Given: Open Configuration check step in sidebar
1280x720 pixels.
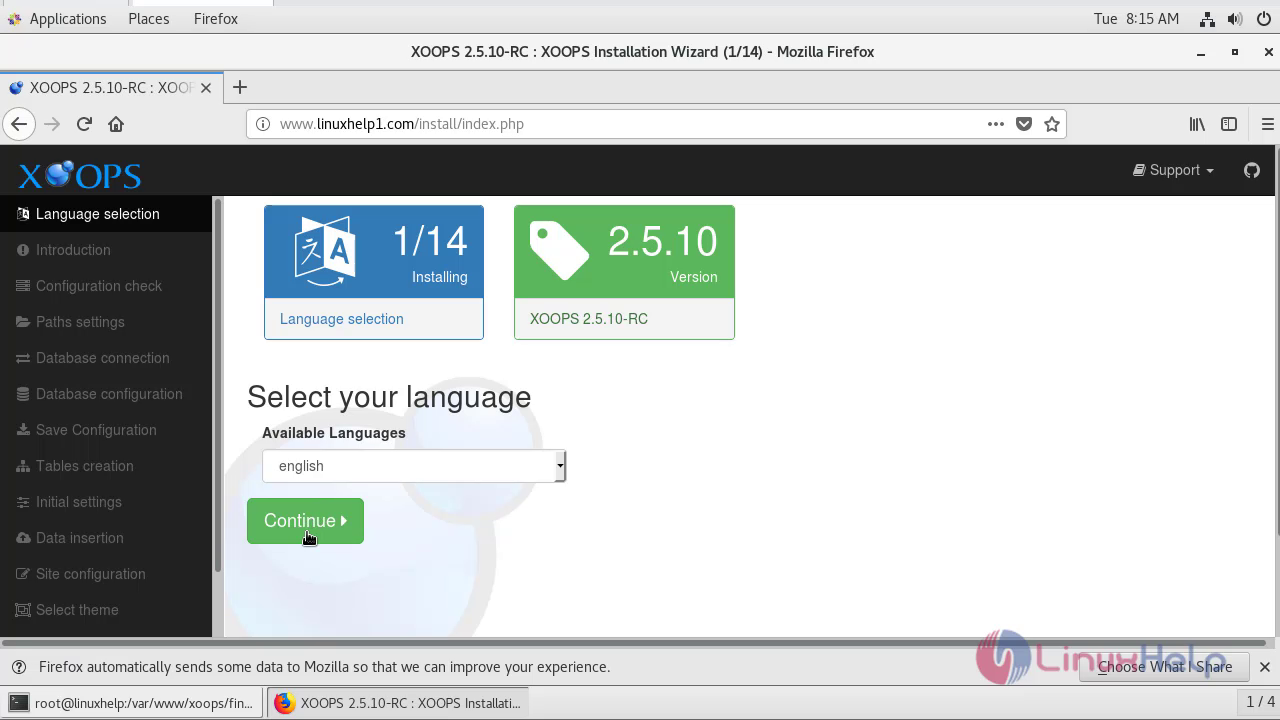Looking at the screenshot, I should [x=106, y=286].
